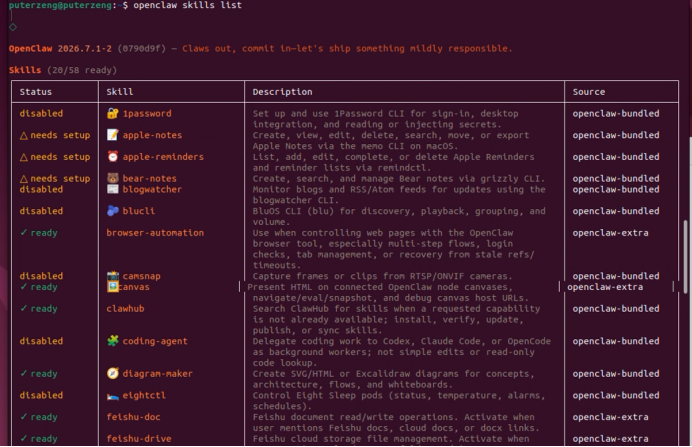Click the blogwatcher newspaper icon
This screenshot has width=692, height=447.
click(113, 189)
